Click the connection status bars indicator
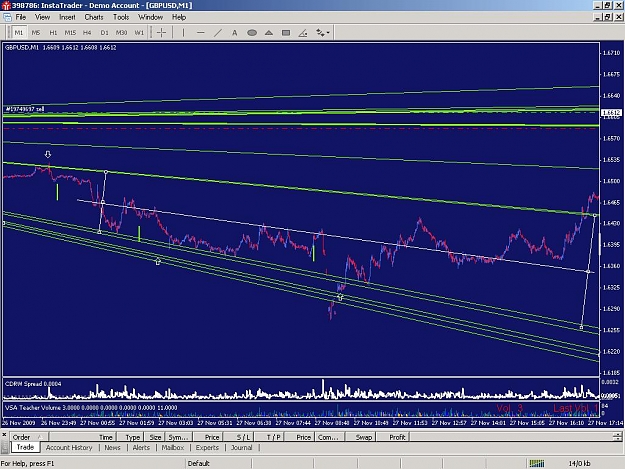Viewport: 625px width, 469px height. click(537, 463)
